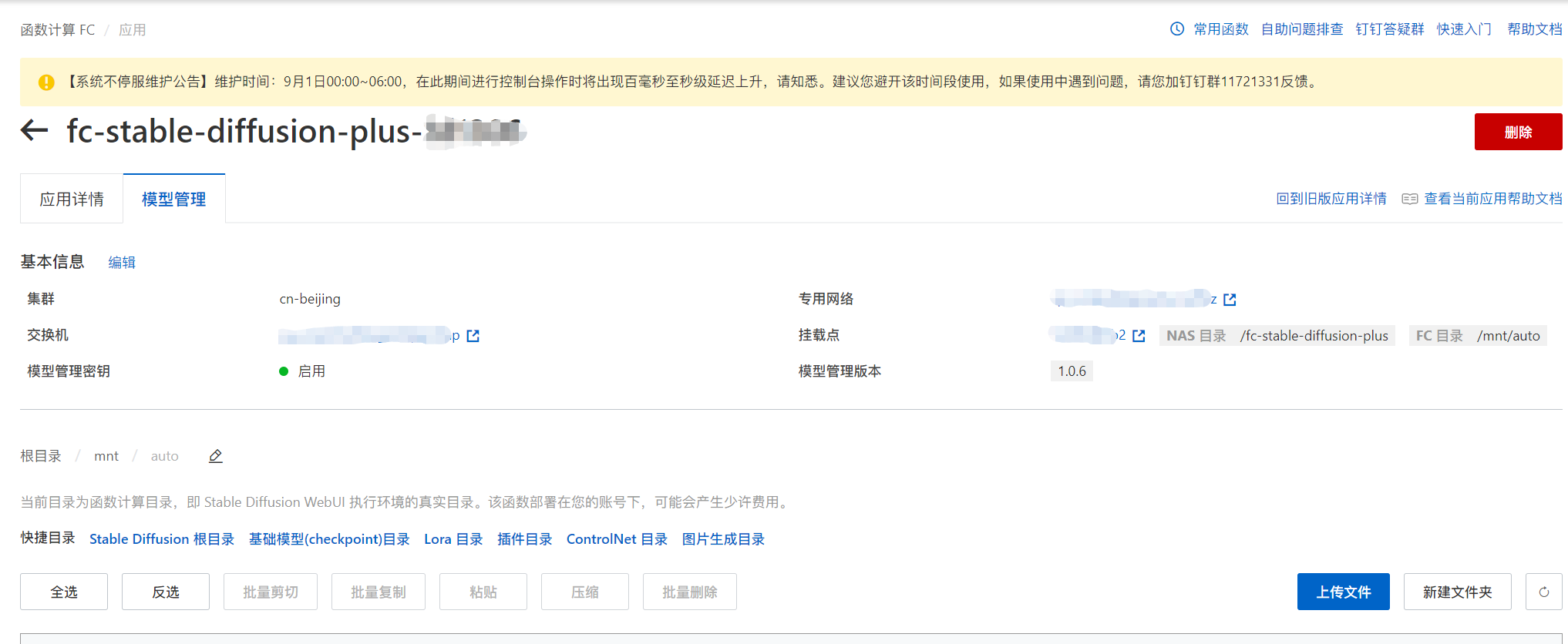Open the 图片生成目录 shortcut
The height and width of the screenshot is (644, 1568).
(x=723, y=539)
